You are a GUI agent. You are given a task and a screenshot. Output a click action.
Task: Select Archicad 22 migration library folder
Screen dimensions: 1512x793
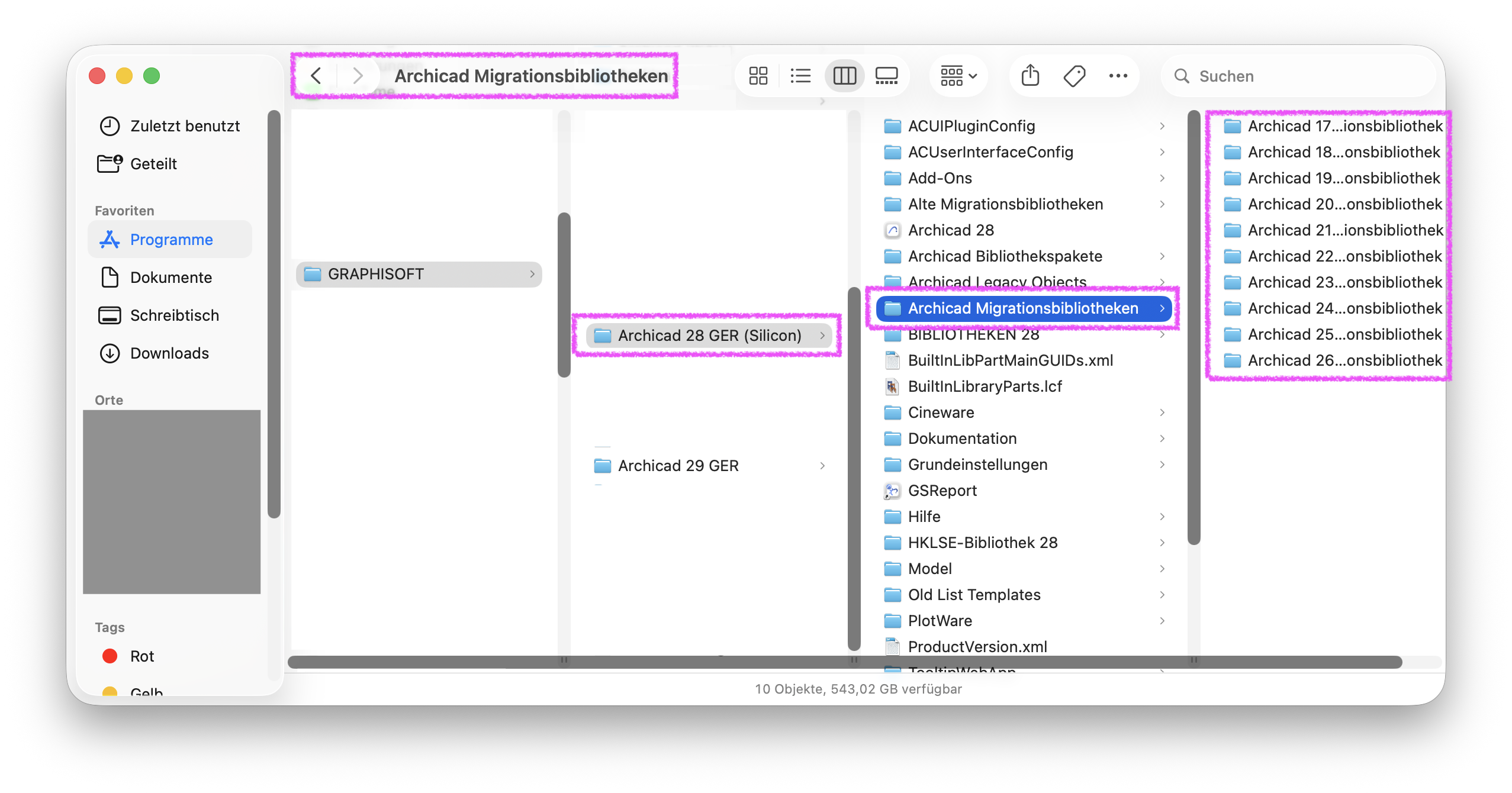[x=1332, y=256]
